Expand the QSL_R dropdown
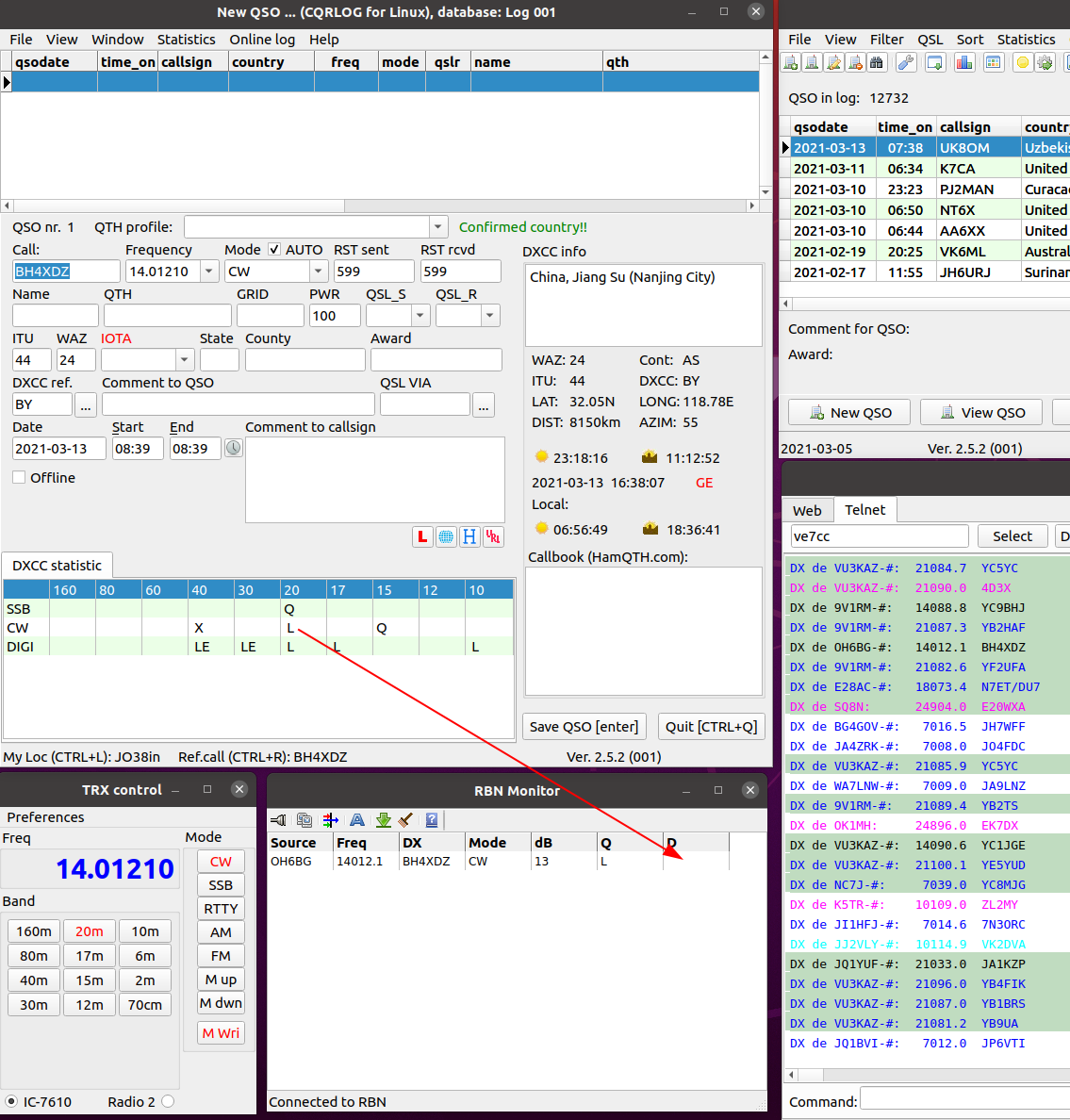Screen dimensions: 1070x1120 point(489,315)
